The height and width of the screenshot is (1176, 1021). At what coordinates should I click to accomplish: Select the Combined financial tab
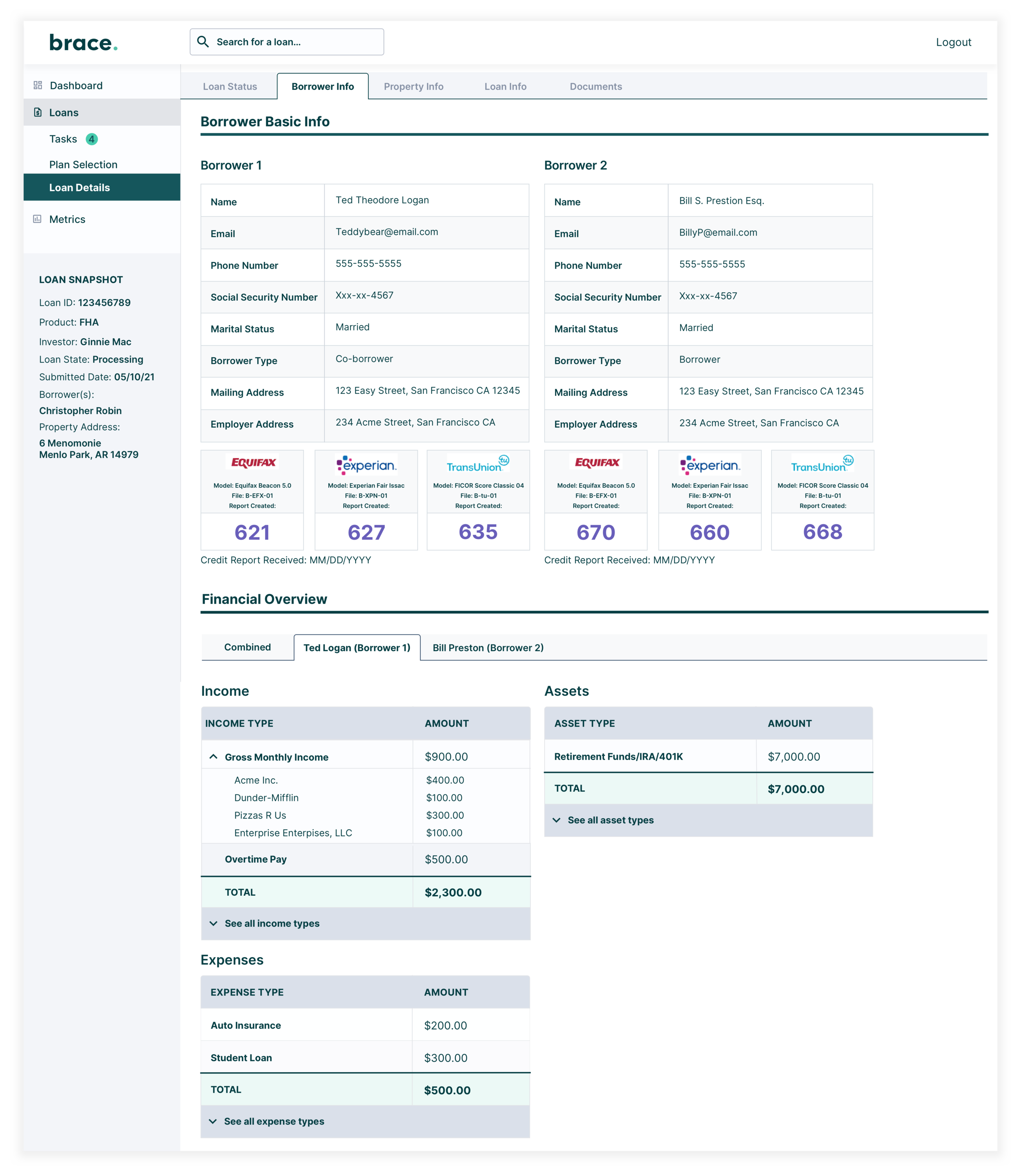coord(247,647)
